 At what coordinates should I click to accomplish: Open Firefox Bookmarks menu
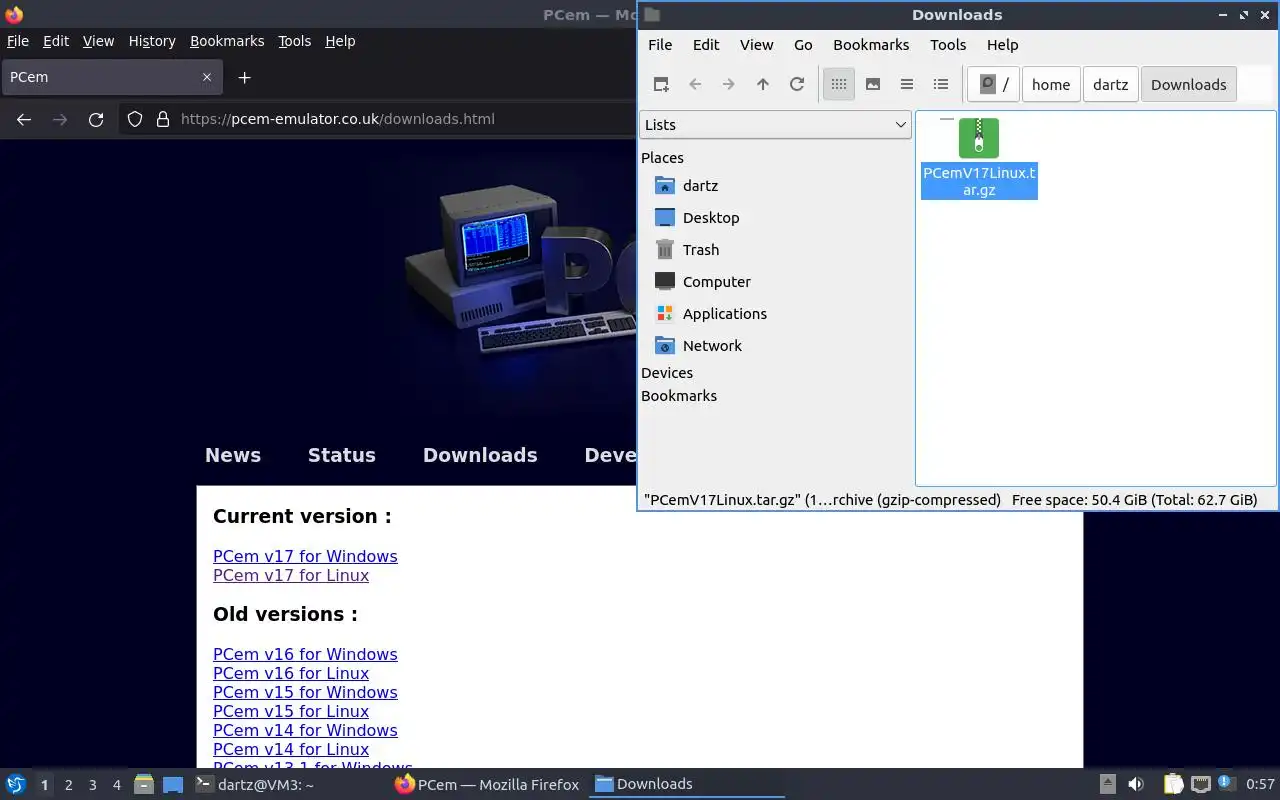(x=227, y=41)
